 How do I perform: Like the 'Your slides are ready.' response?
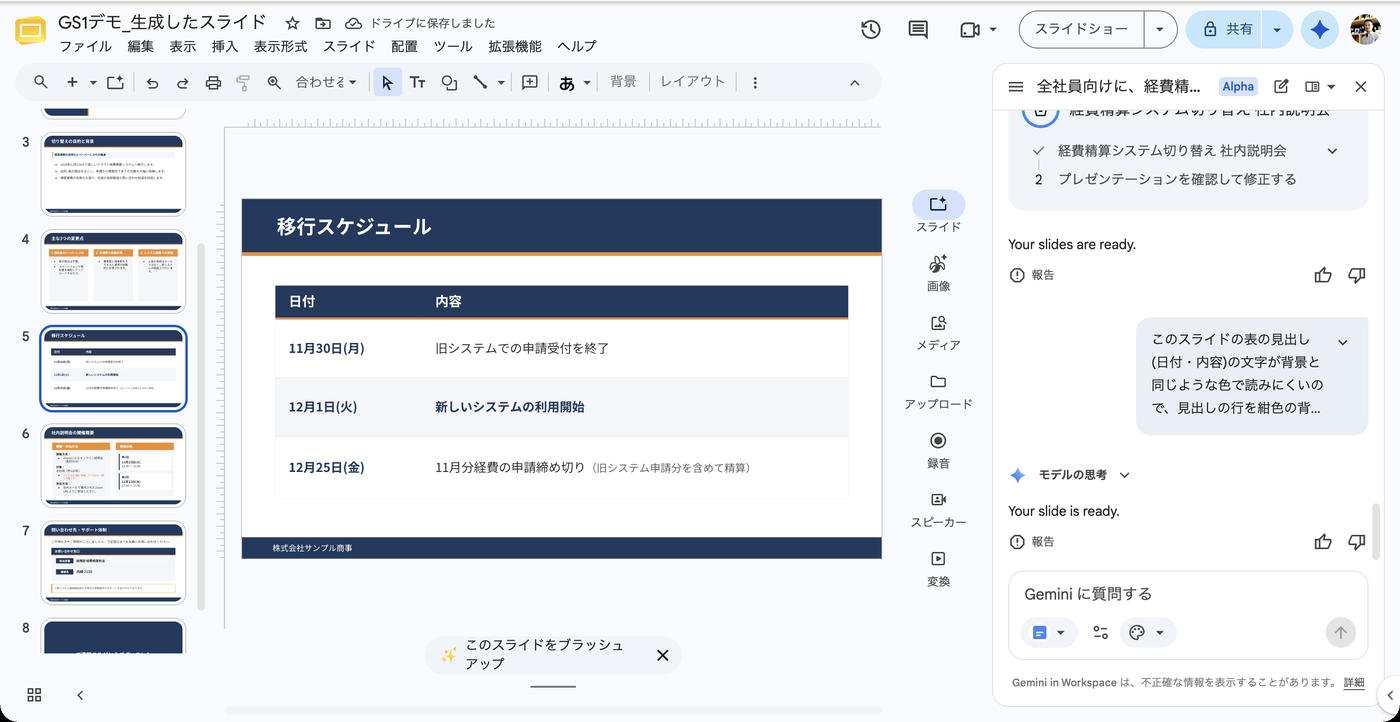1323,275
